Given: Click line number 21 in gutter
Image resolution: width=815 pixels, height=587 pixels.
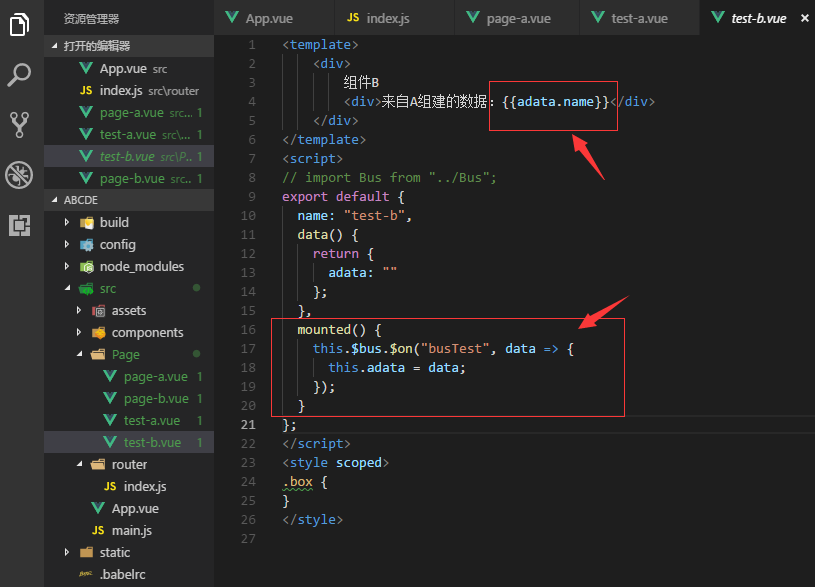Looking at the screenshot, I should [x=248, y=425].
